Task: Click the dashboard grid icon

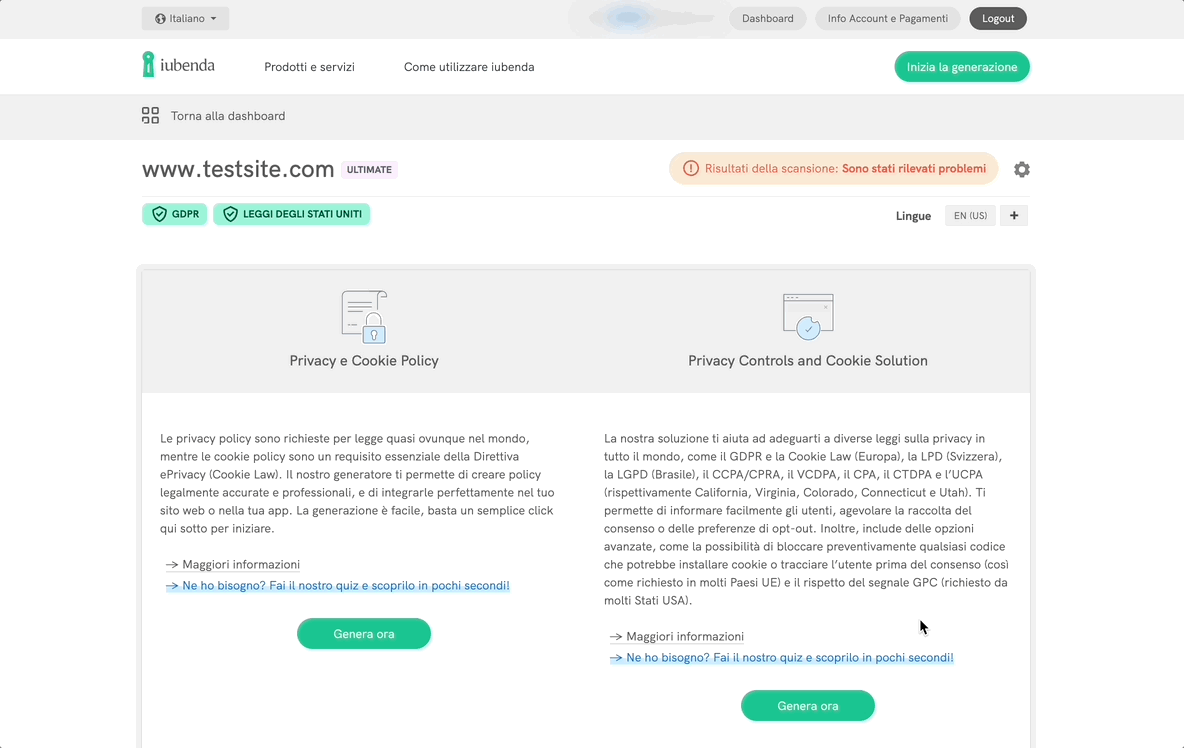Action: [150, 116]
